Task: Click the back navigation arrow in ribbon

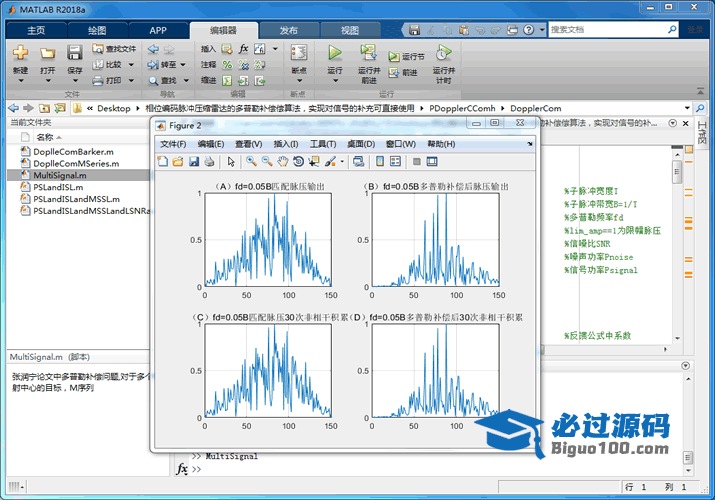Action: 153,49
